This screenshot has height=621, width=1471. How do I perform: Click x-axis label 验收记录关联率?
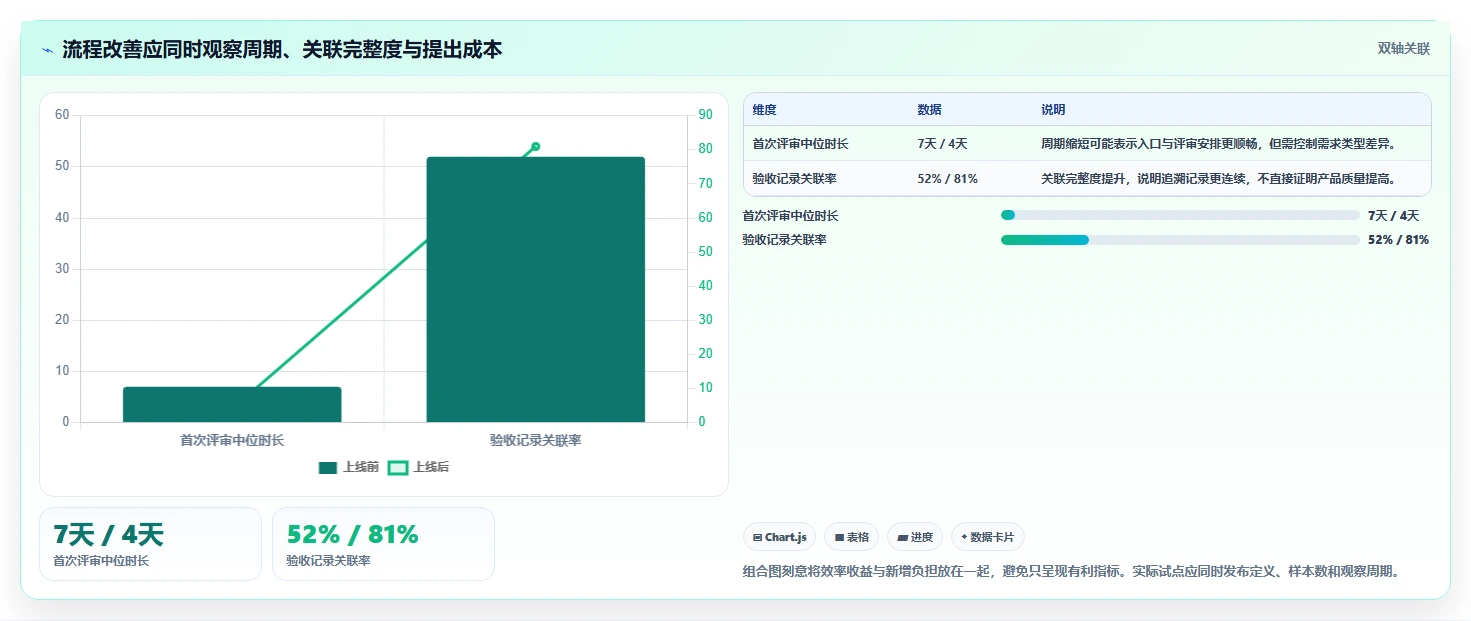point(535,440)
